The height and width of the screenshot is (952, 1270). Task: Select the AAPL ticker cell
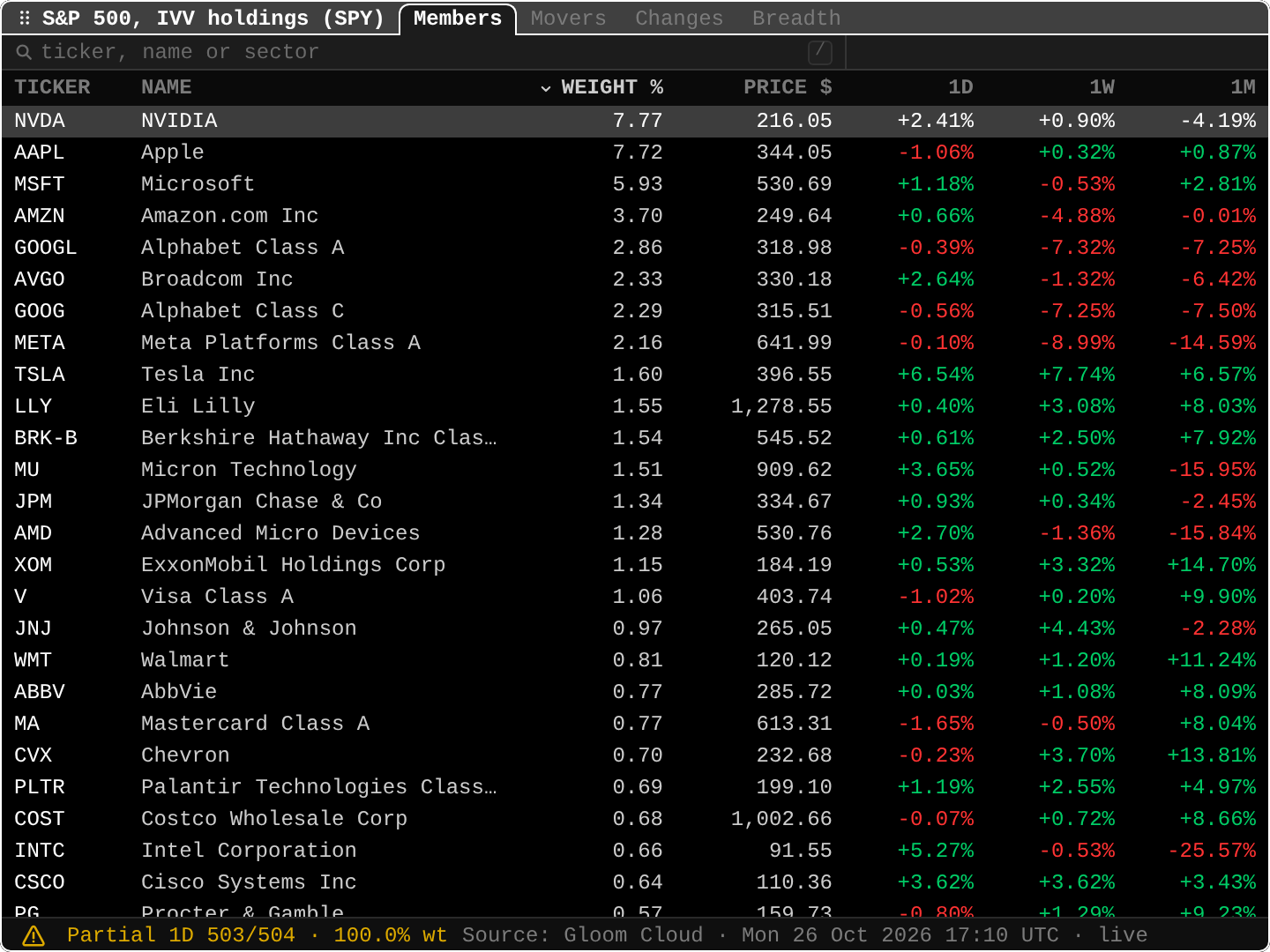point(40,152)
